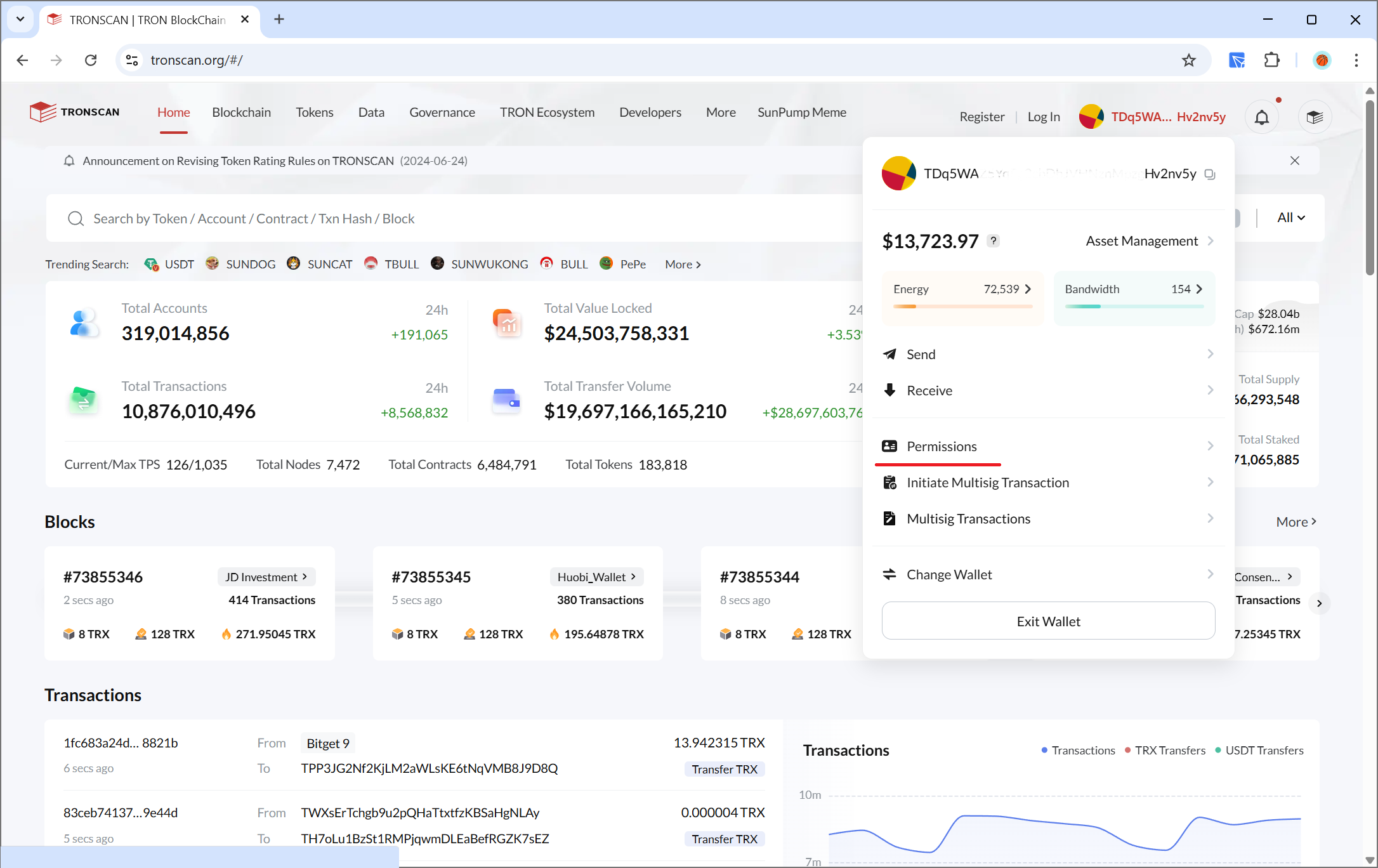
Task: Open the Bitget 9 sender address
Action: (328, 744)
